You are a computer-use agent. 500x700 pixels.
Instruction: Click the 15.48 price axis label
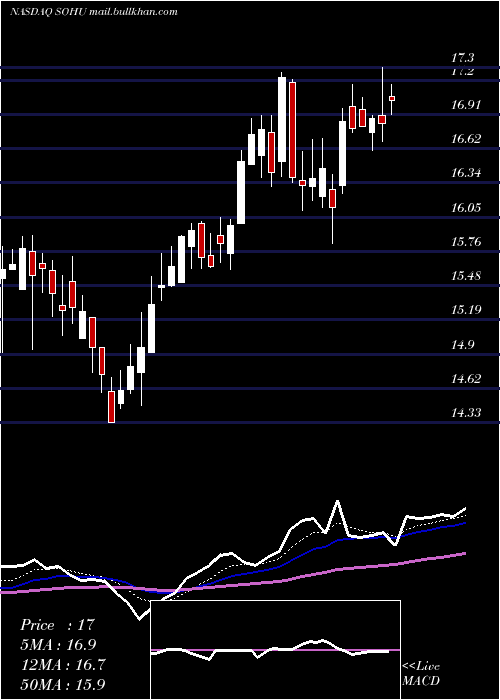pos(466,276)
